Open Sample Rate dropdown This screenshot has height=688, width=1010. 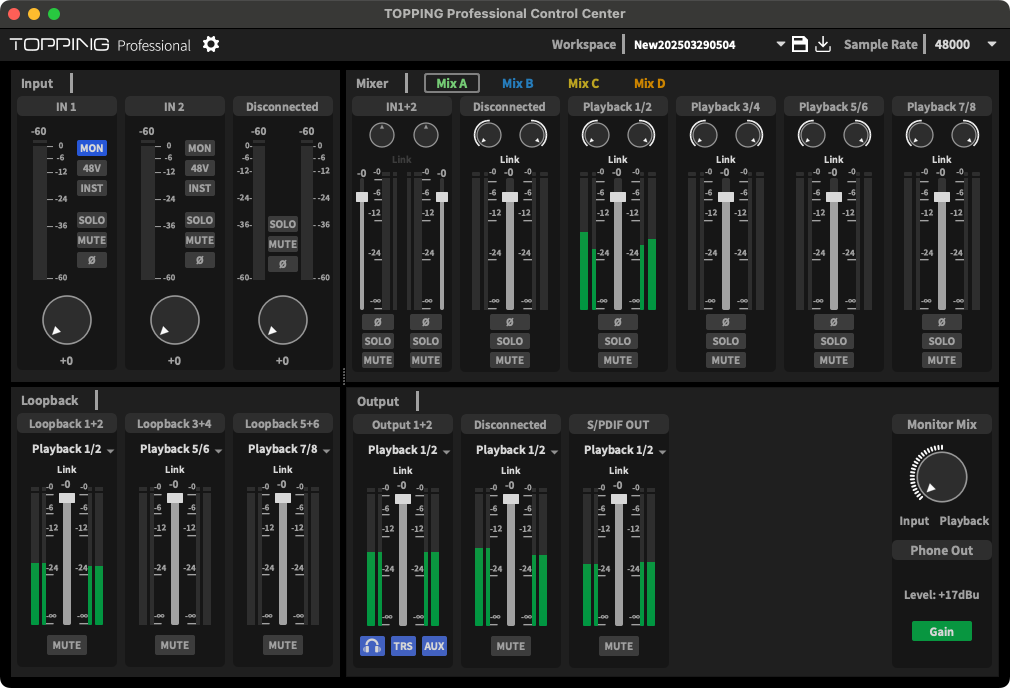992,44
